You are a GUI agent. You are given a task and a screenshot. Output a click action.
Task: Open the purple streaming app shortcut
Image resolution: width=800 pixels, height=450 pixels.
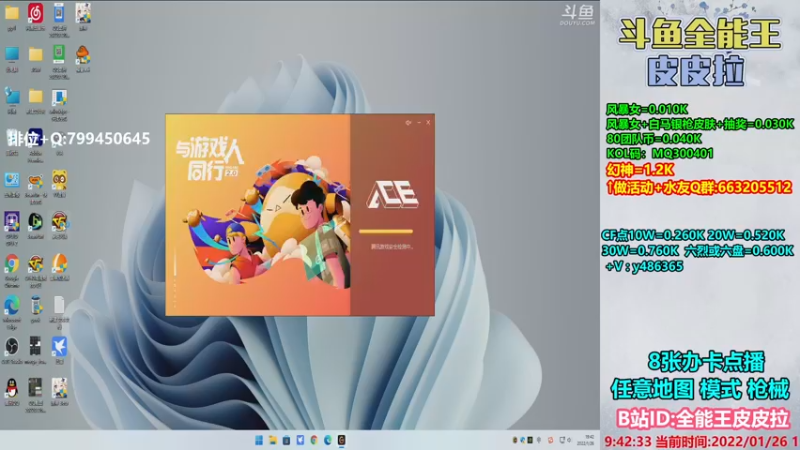pos(12,222)
